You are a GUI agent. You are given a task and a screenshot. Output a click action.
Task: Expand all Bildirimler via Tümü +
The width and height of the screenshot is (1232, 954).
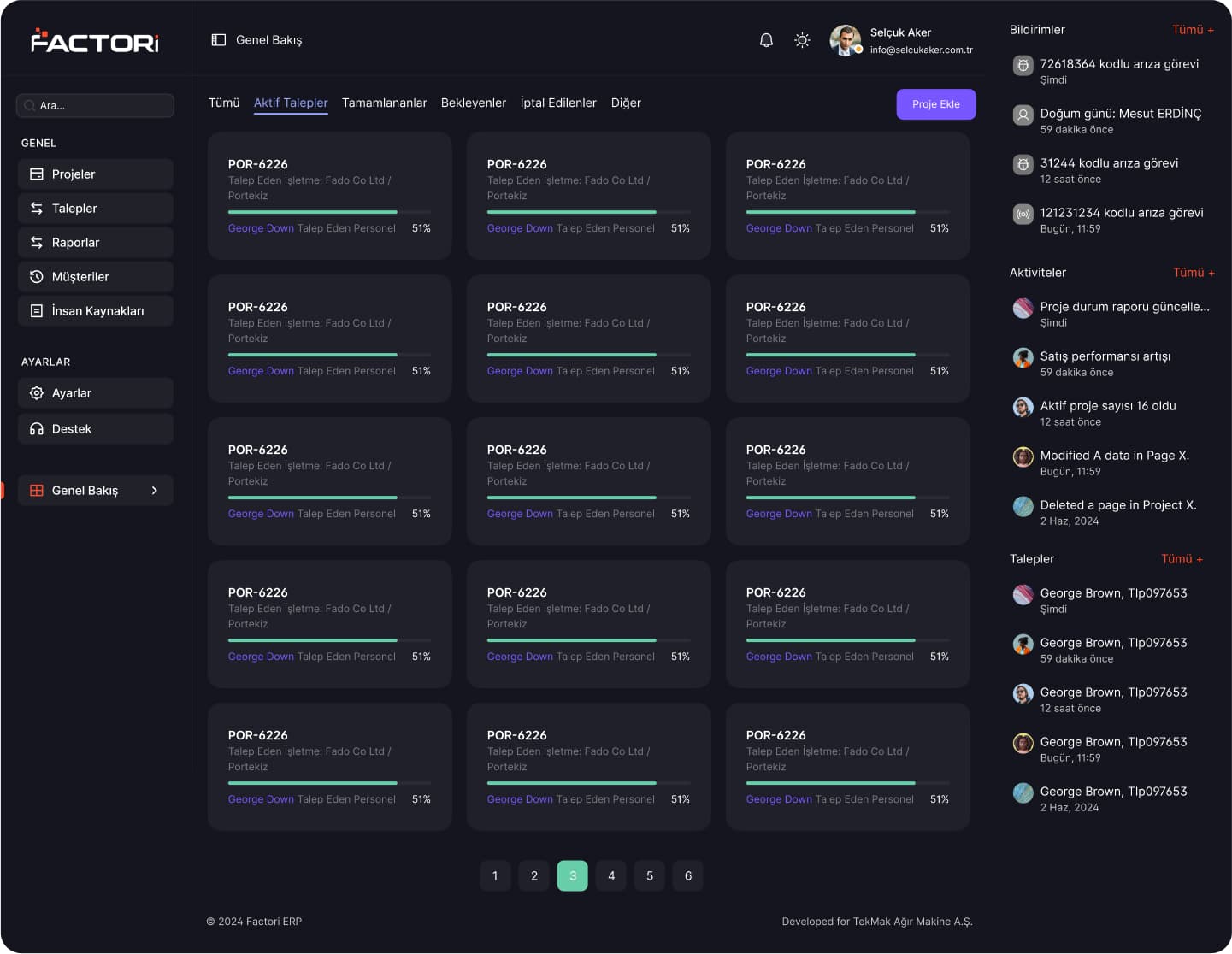pyautogui.click(x=1193, y=30)
